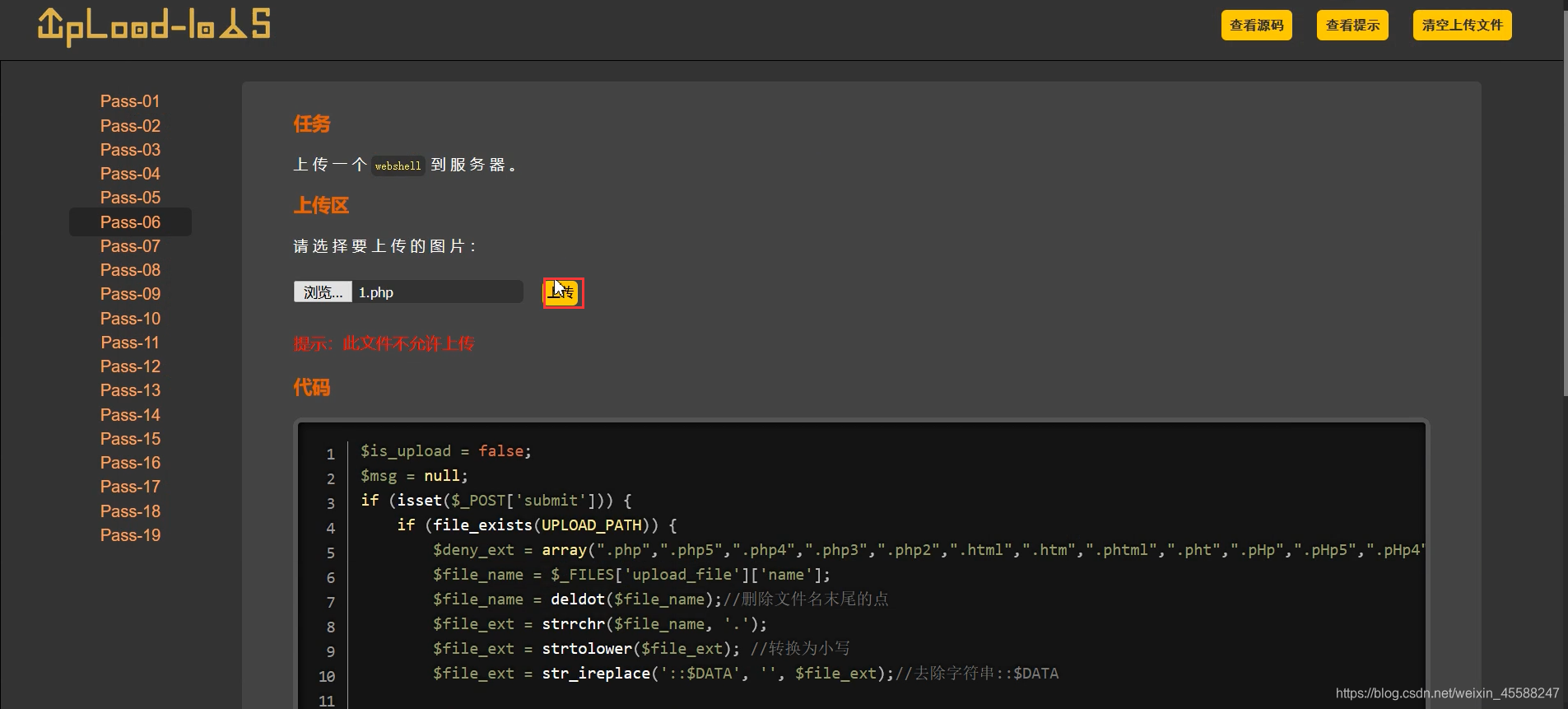Screen dimensions: 1568x709
Task: Go to Pass-07 level
Action: [x=130, y=246]
